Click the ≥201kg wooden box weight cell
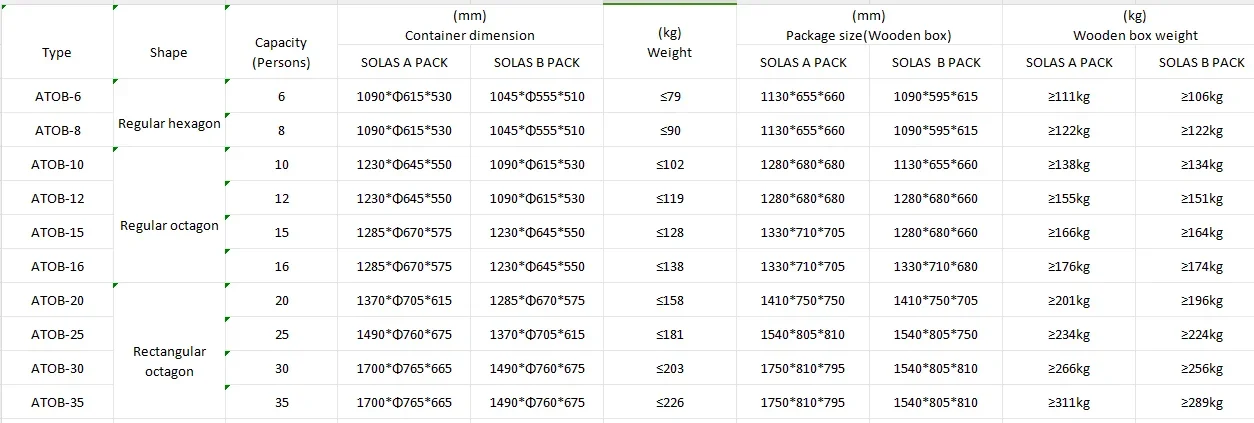Viewport: 1254px width, 423px height. point(1068,301)
